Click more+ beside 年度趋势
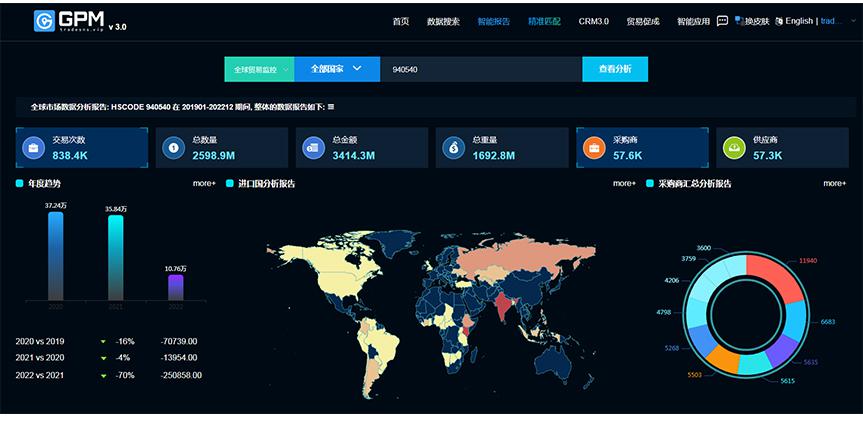 coord(204,184)
